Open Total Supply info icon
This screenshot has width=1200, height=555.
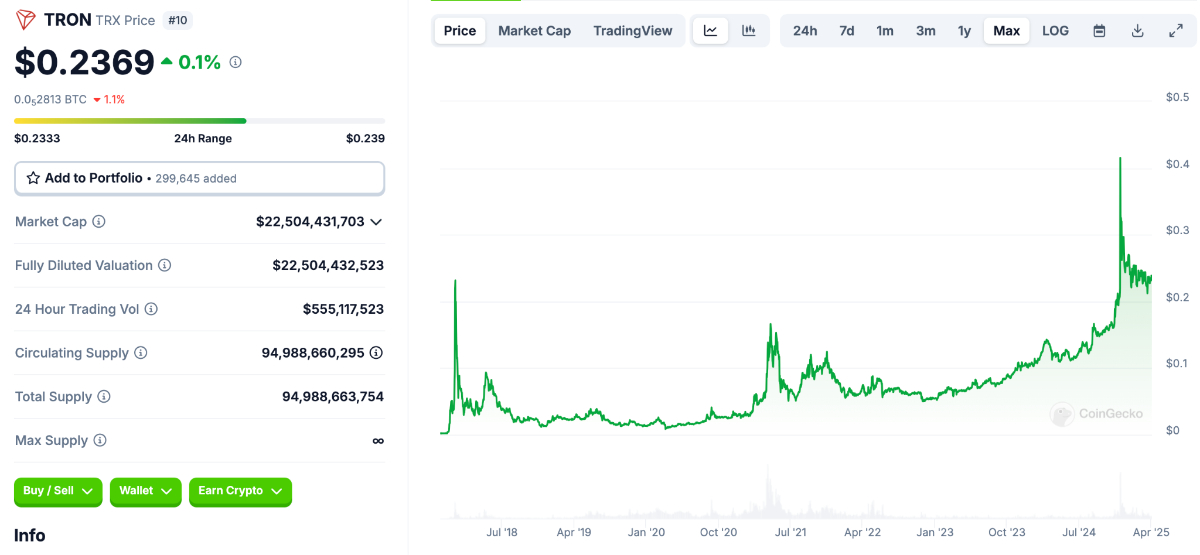104,397
